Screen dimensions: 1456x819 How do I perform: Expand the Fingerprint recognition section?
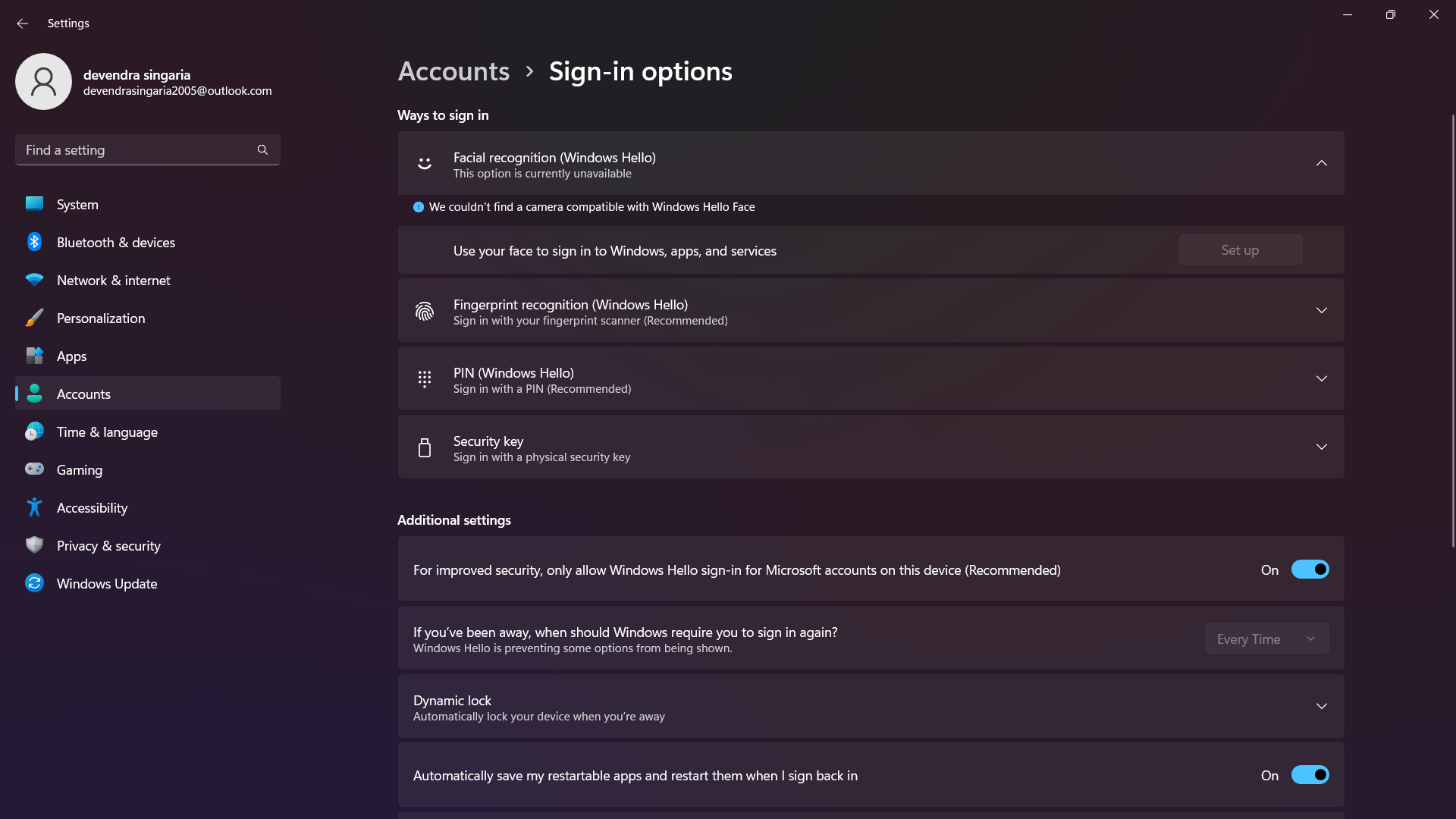click(1322, 310)
